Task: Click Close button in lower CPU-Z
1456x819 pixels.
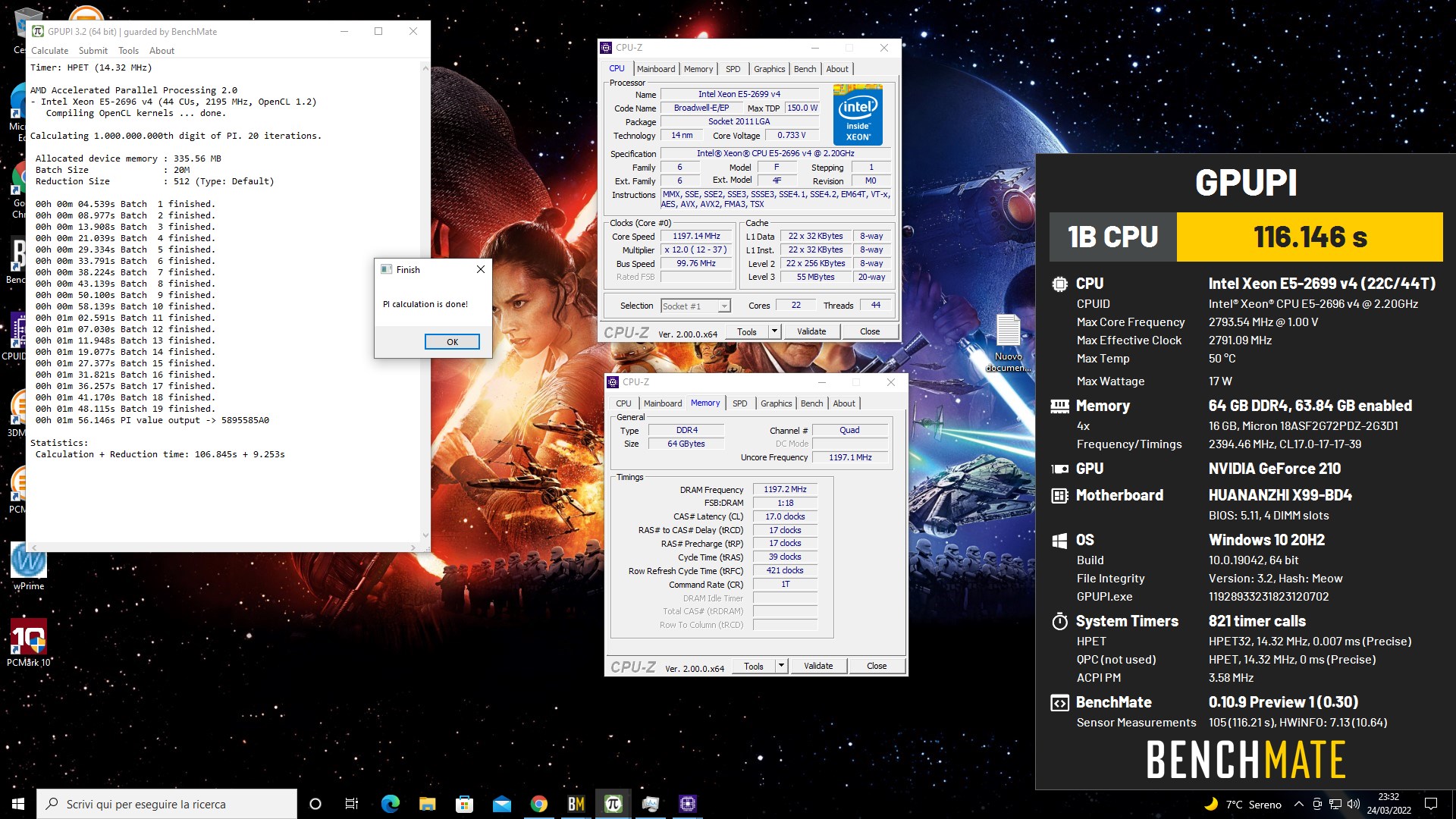Action: tap(877, 666)
